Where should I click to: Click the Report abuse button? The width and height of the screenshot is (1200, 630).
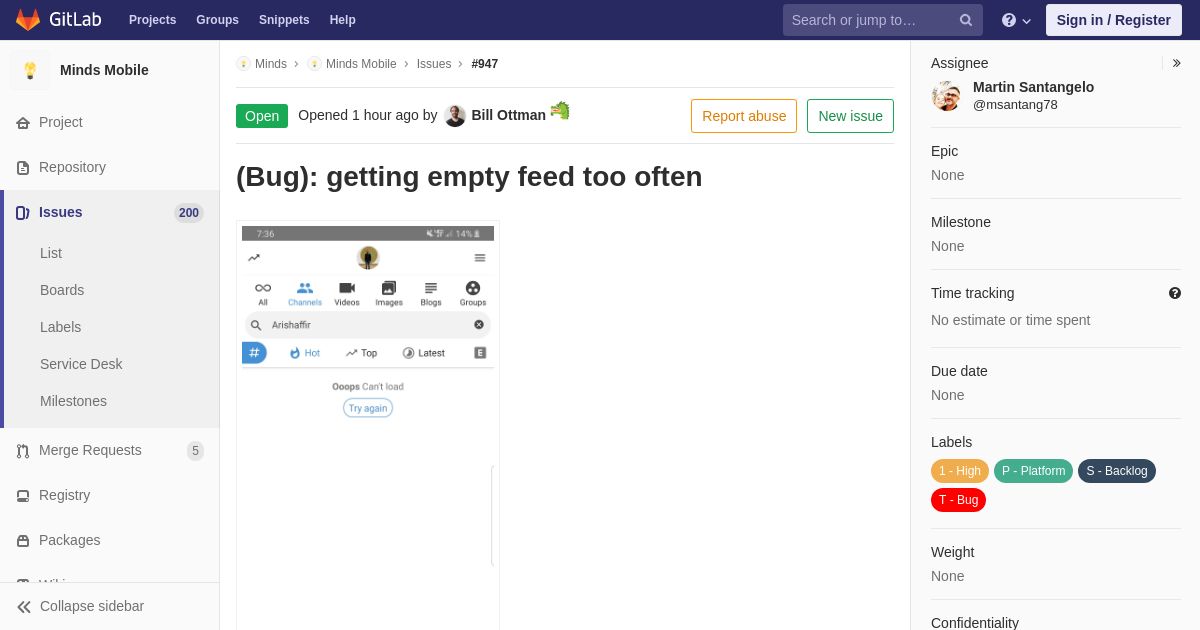pos(744,116)
